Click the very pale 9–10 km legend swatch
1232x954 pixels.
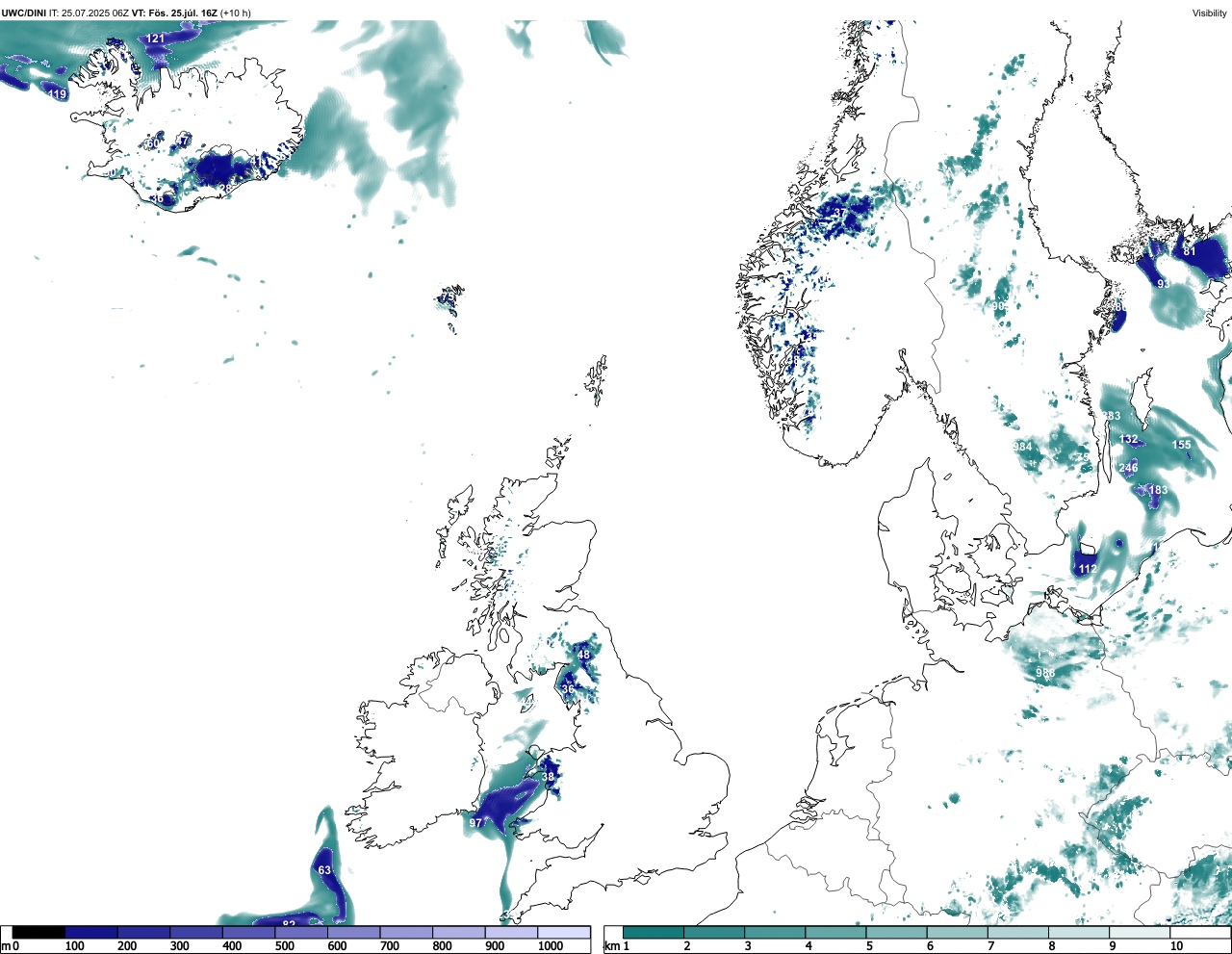pos(1141,932)
